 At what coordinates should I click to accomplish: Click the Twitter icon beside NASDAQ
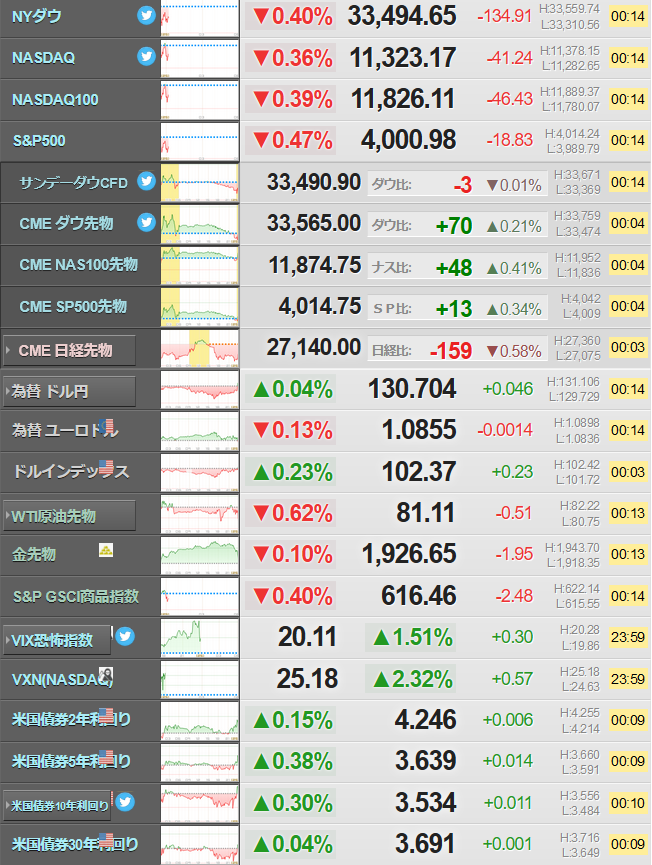point(146,56)
